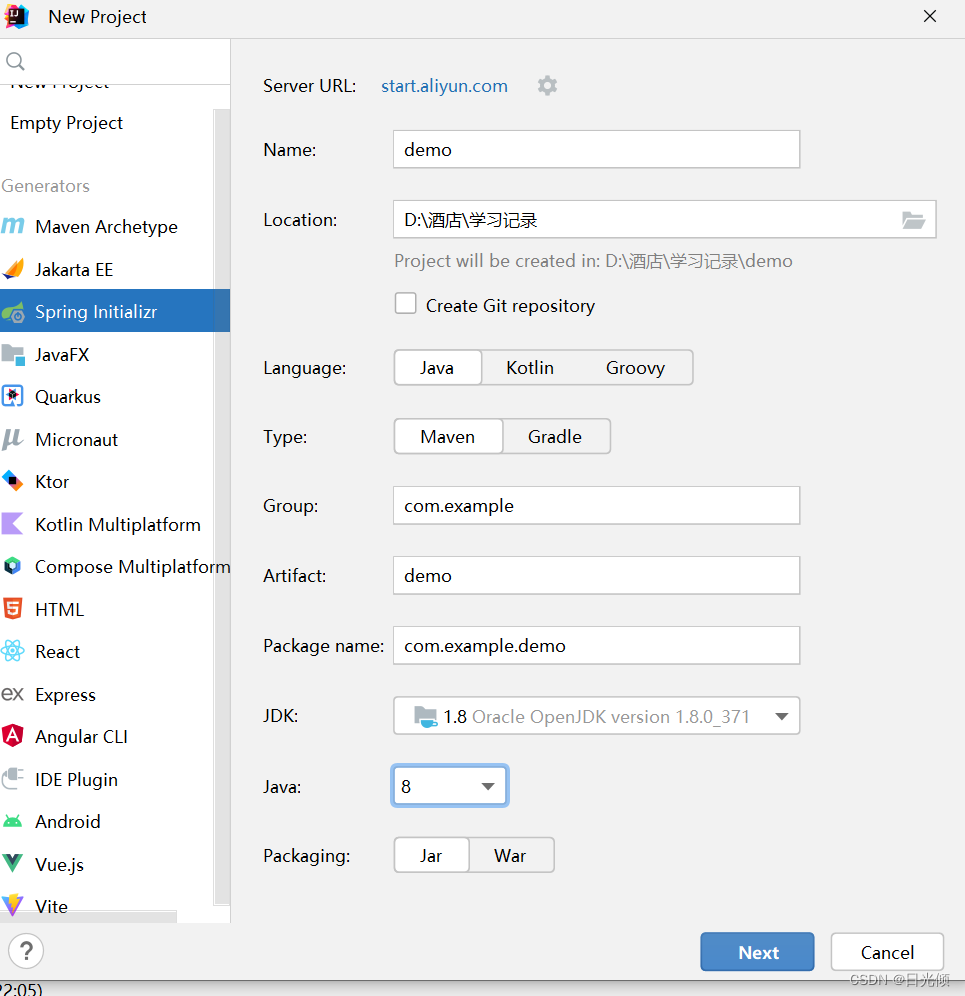
Task: Click the Package name input field
Action: (597, 645)
